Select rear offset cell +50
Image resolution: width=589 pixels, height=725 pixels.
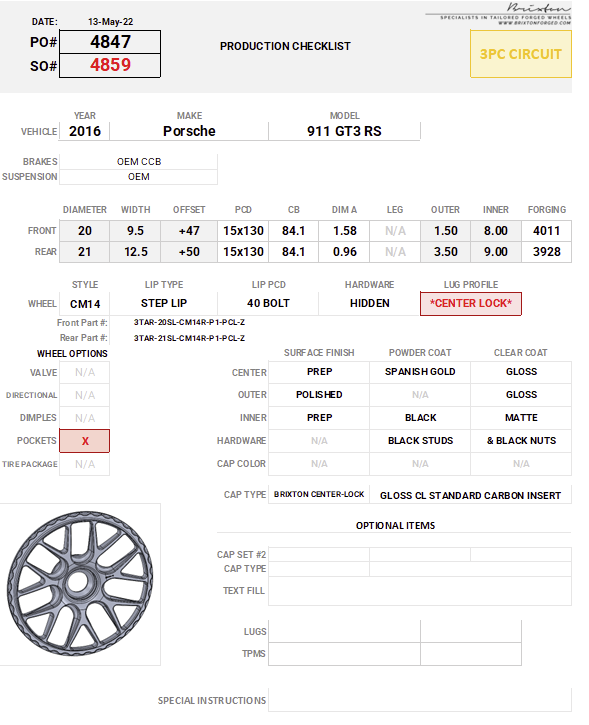click(x=189, y=252)
